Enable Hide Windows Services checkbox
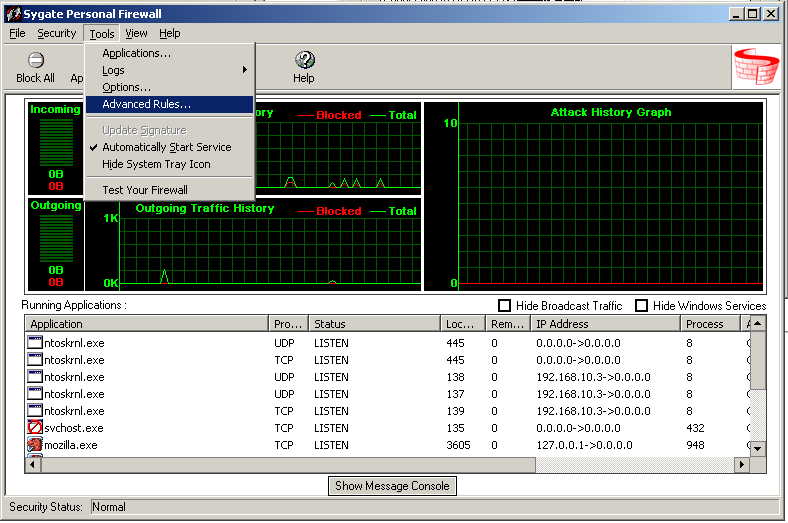 642,306
